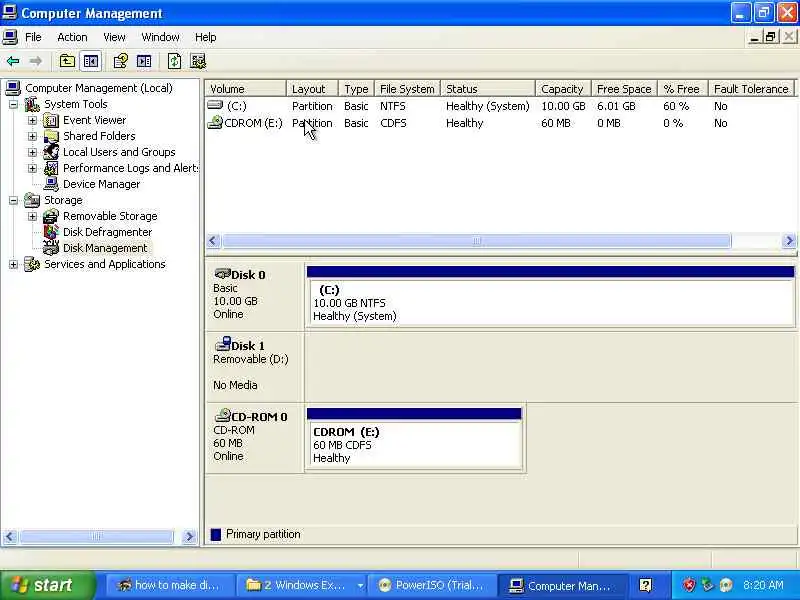Expand Local Users and Groups node
The image size is (800, 600).
pyautogui.click(x=32, y=152)
